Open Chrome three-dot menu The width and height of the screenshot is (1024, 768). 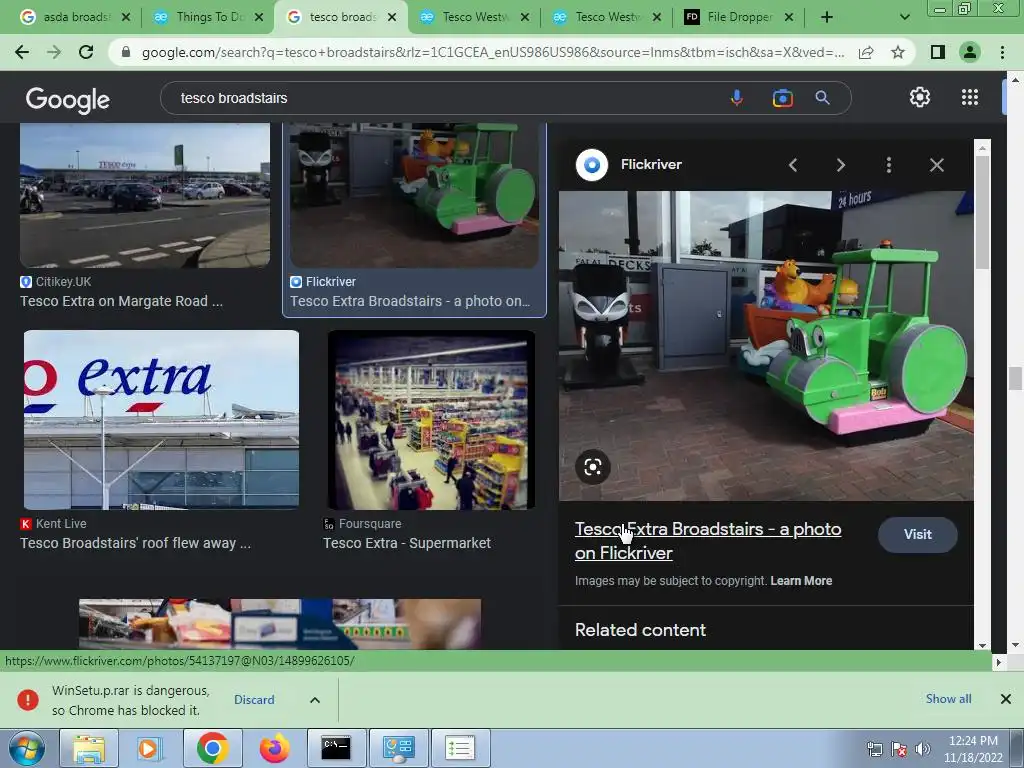1002,52
